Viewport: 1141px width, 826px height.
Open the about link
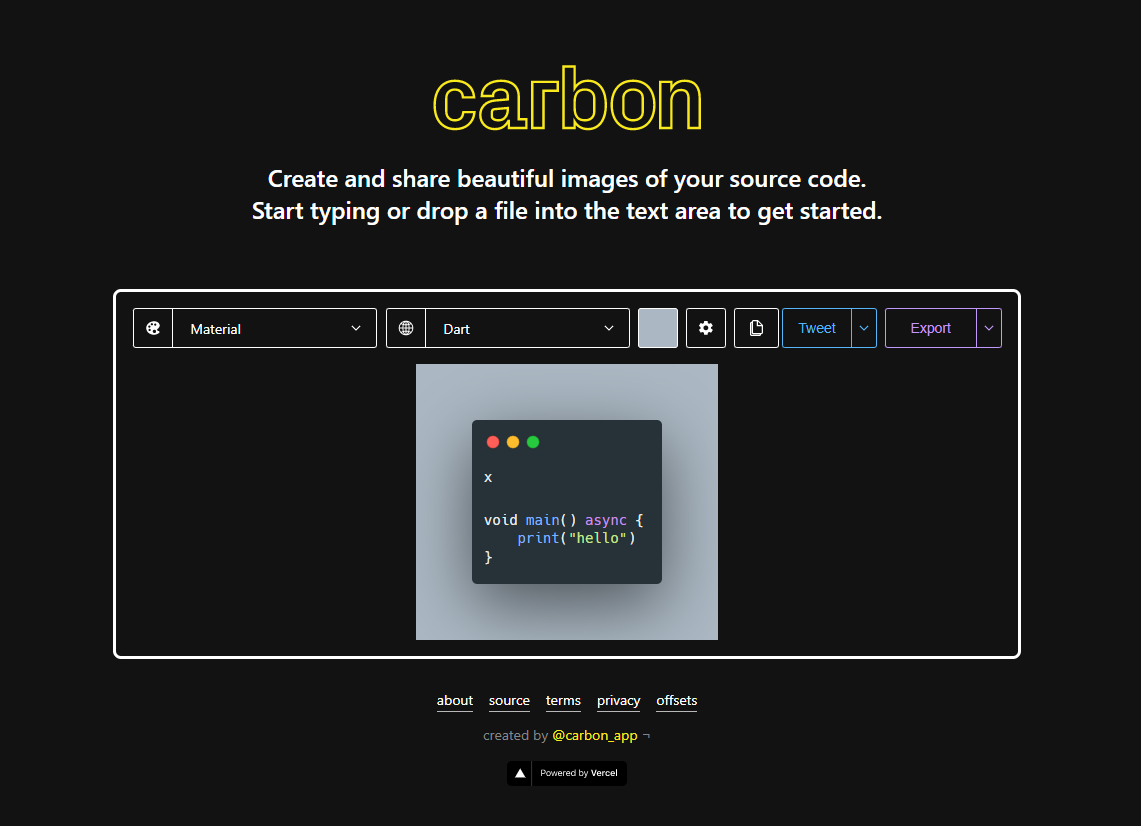[x=455, y=701]
